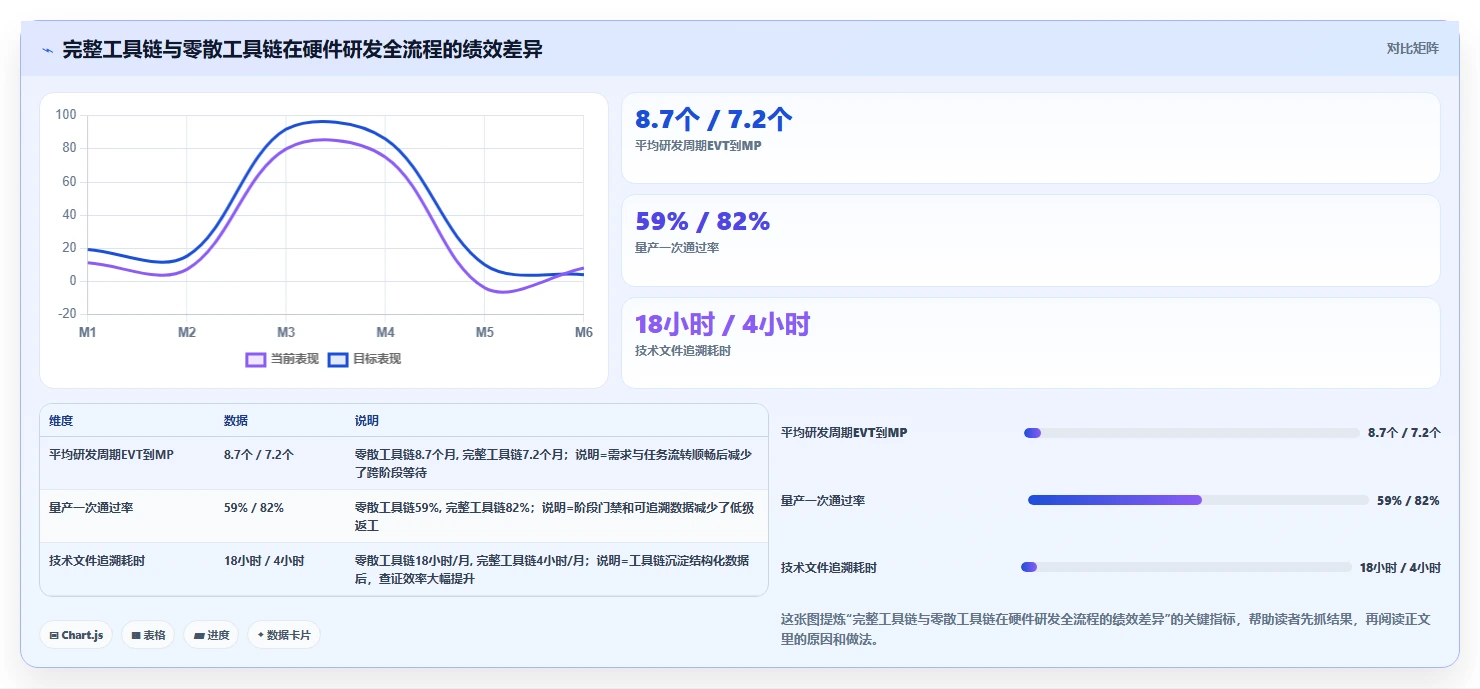Screen dimensions: 1480x689
Task: Click progress value 59% / 82% at right
Action: pos(1408,500)
